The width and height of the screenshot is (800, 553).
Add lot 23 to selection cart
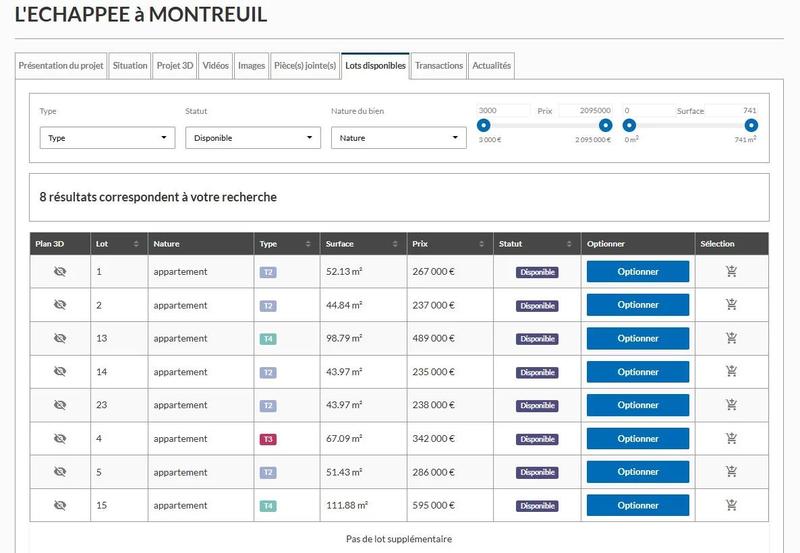731,405
